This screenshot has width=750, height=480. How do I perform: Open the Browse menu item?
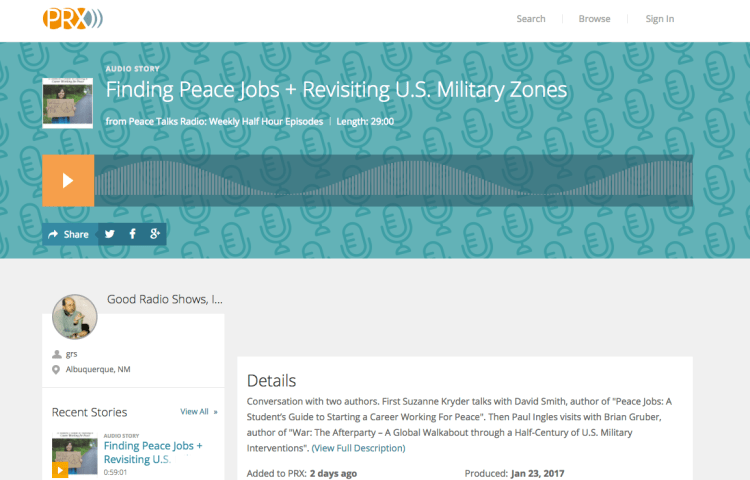pos(594,19)
